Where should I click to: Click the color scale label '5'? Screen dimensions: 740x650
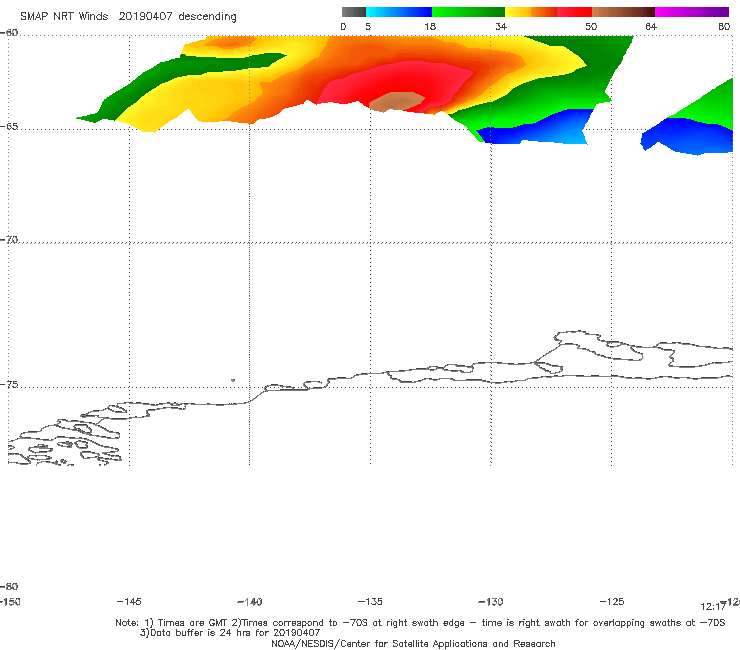click(x=368, y=26)
